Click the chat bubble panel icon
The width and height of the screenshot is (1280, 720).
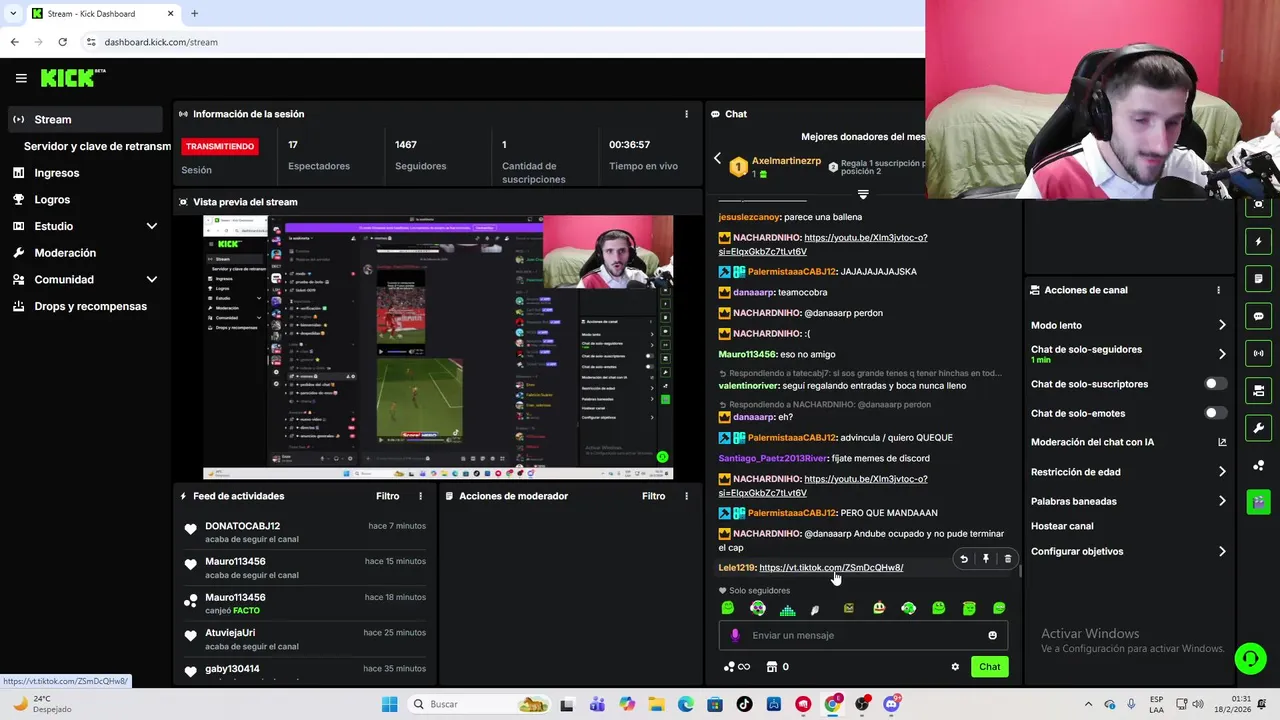click(1259, 316)
